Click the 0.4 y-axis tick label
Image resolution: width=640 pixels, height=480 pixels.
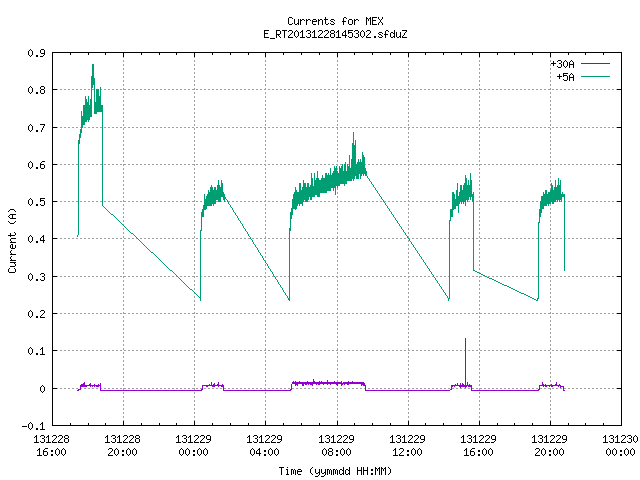(36, 239)
